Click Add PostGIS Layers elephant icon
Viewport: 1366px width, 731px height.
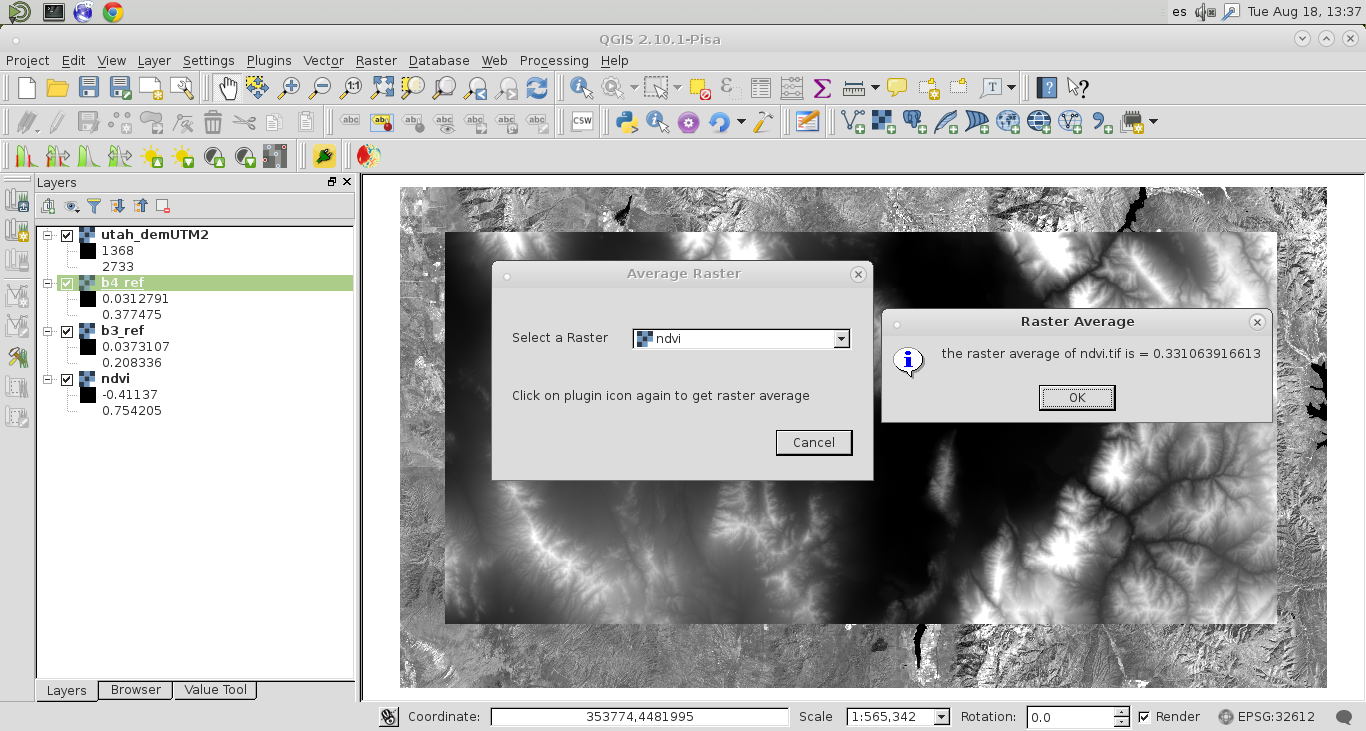914,122
